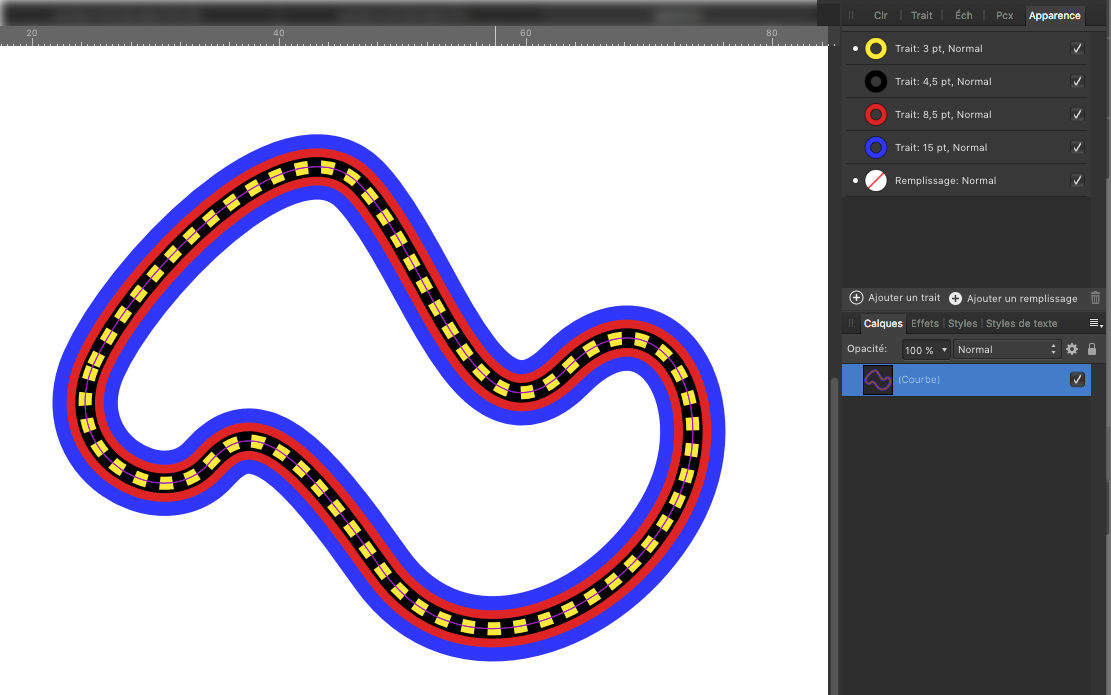This screenshot has height=695, width=1111.
Task: Click the black 4,5 pt stroke color ring
Action: point(876,81)
